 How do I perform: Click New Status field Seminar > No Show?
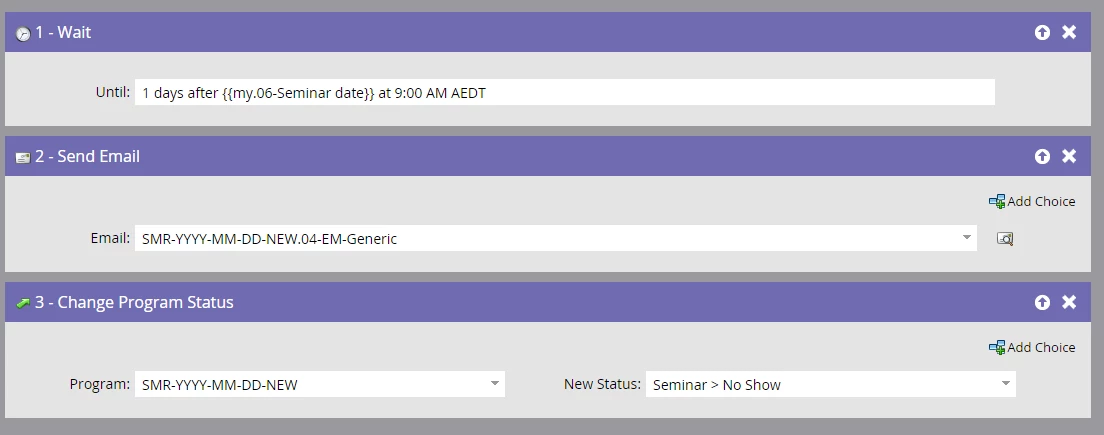pyautogui.click(x=831, y=384)
